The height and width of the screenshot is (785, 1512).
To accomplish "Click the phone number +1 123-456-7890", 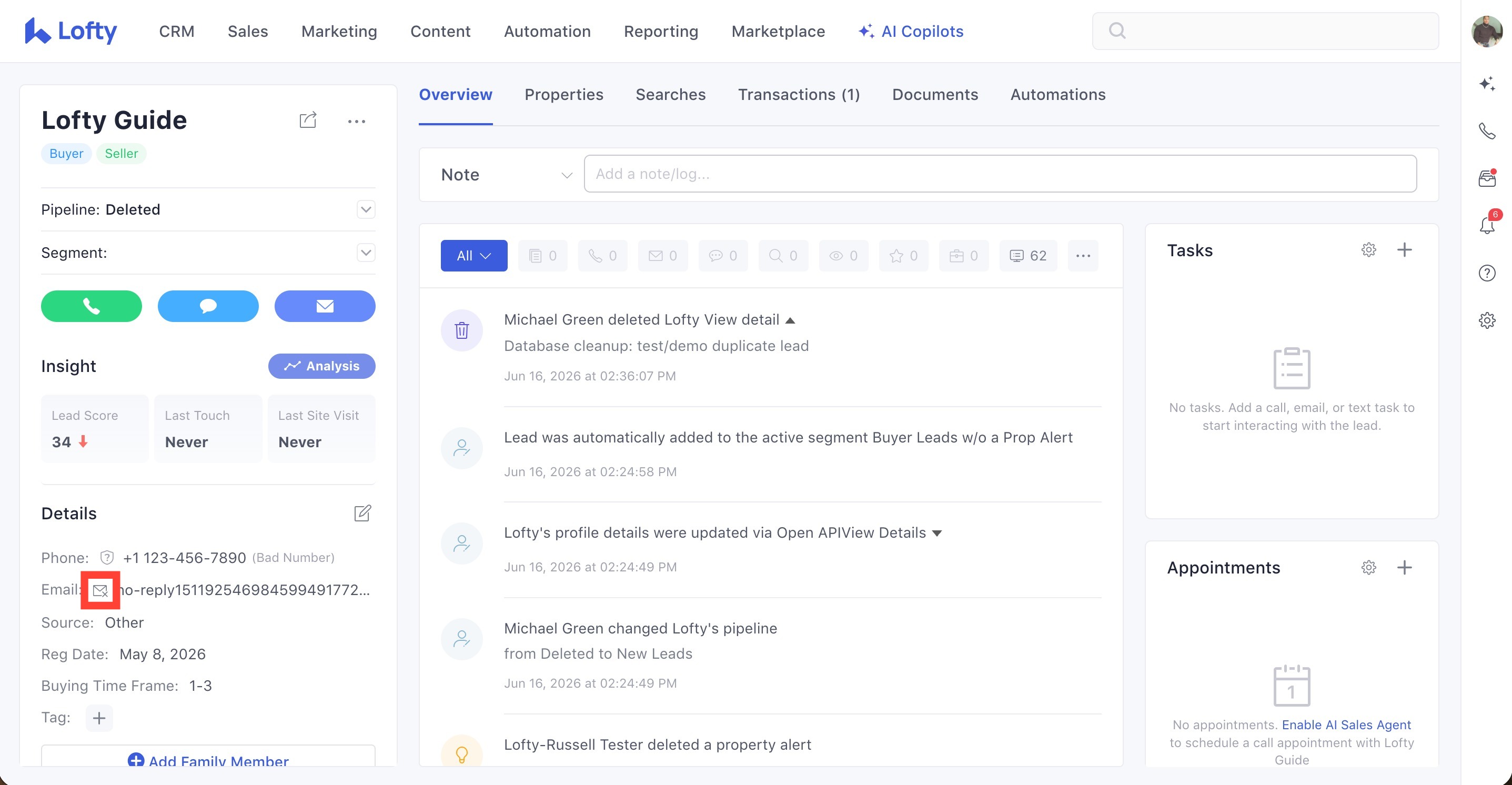I will (x=184, y=558).
